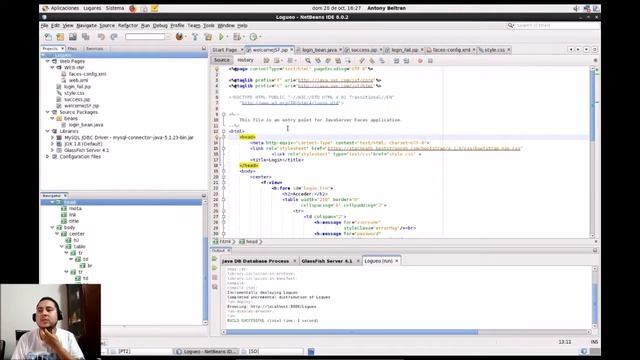Select the meta node in Navigator
Image resolution: width=640 pixels, height=360 pixels.
(75, 209)
